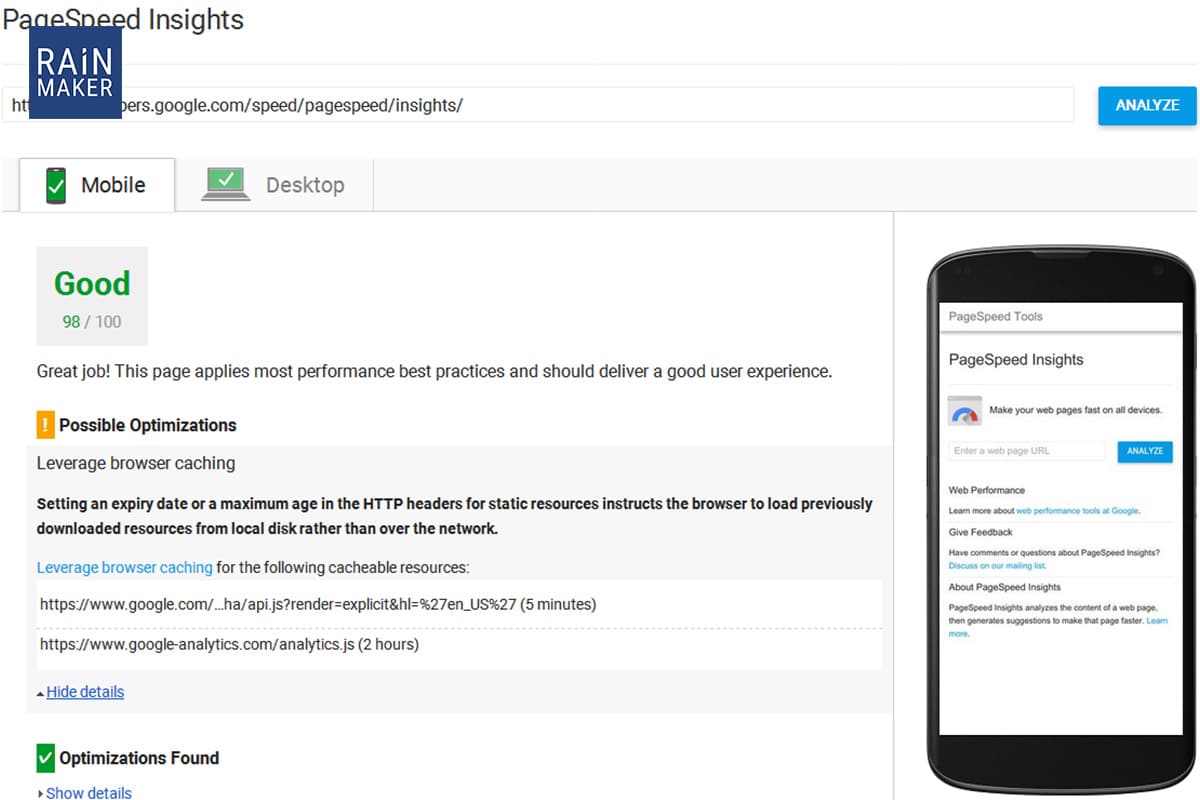Click the analytics.js cacheable resource row
1200x800 pixels.
click(x=229, y=644)
